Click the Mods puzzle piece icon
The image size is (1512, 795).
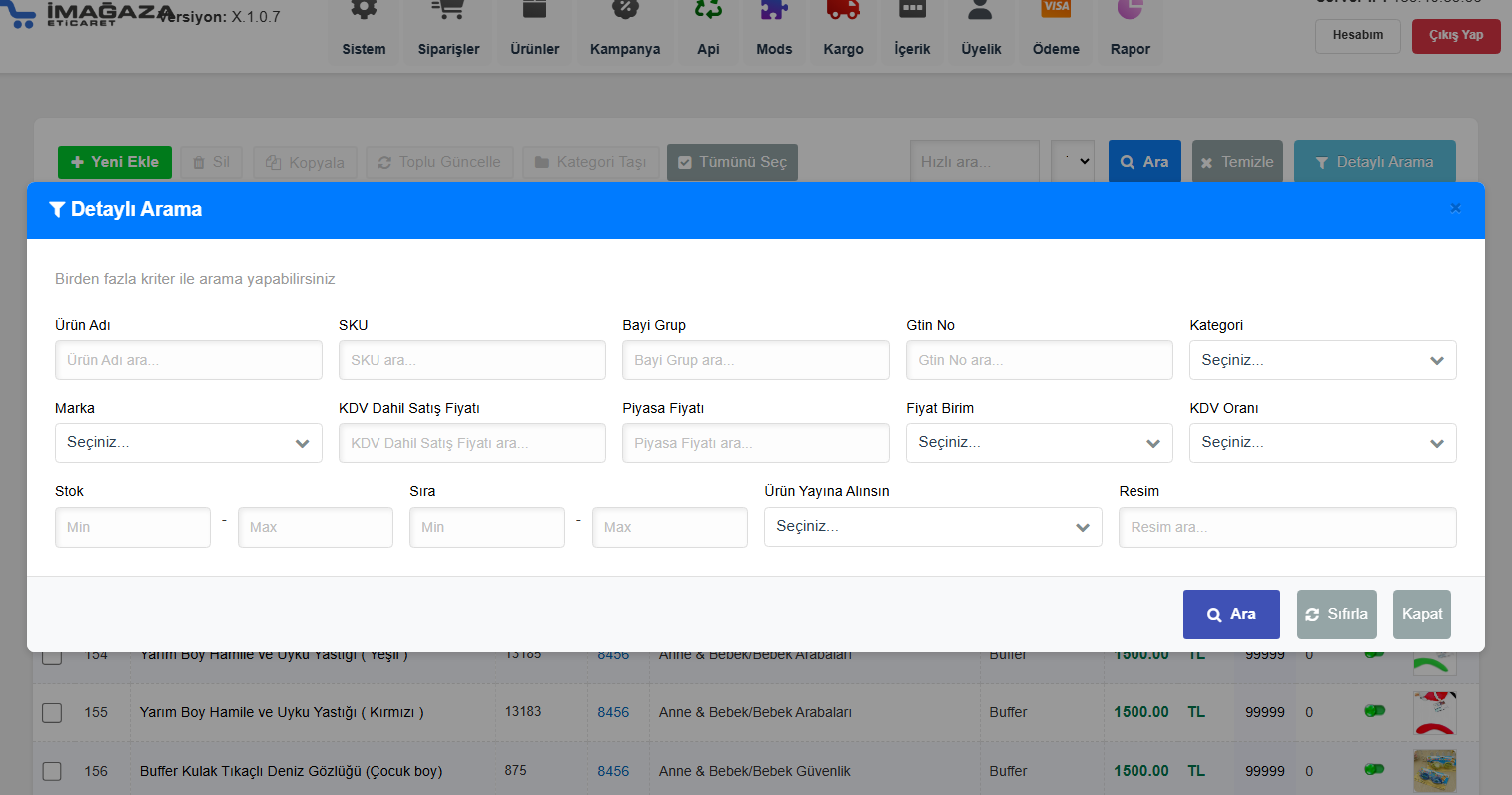774,10
